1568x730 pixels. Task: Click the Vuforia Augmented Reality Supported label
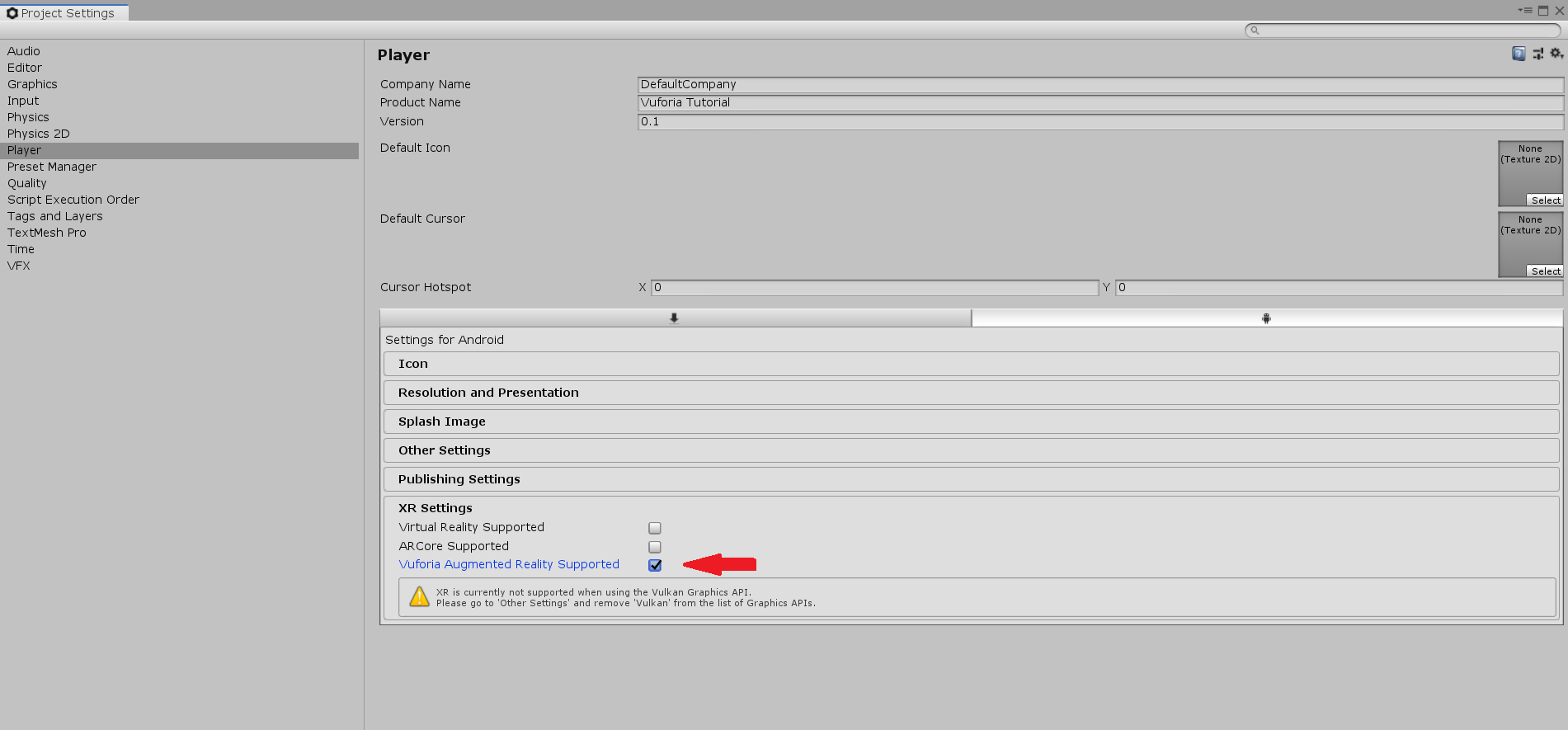[509, 564]
